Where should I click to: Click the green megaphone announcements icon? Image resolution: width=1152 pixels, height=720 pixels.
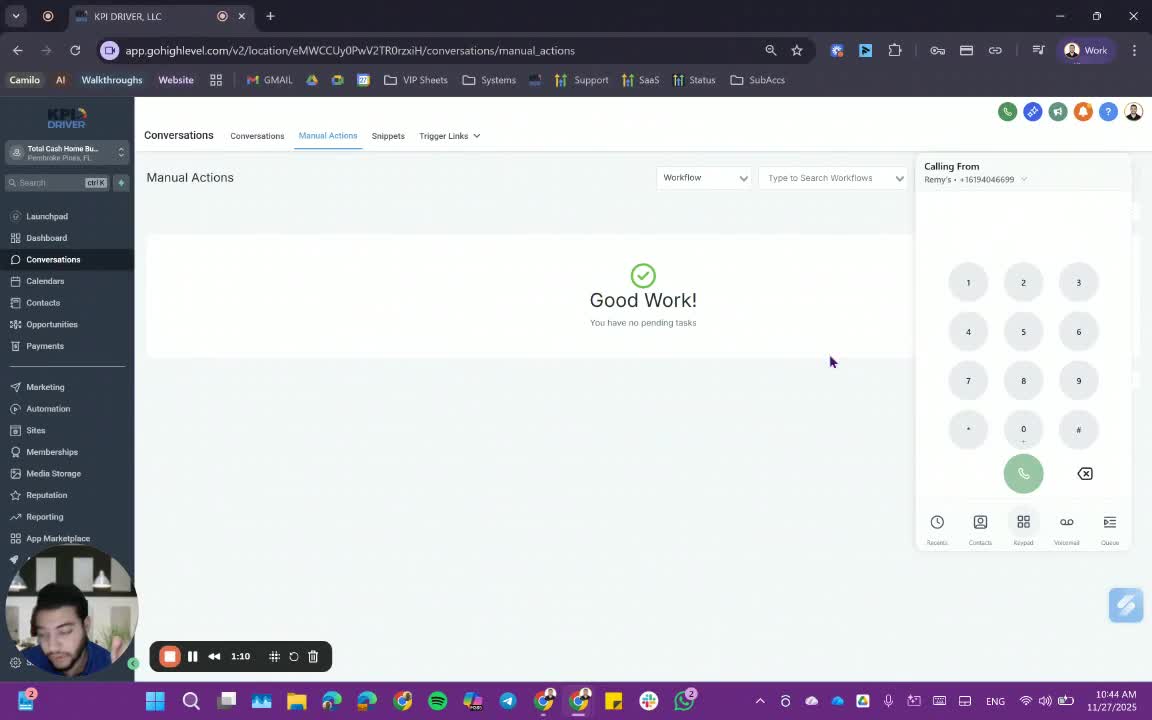(1058, 112)
